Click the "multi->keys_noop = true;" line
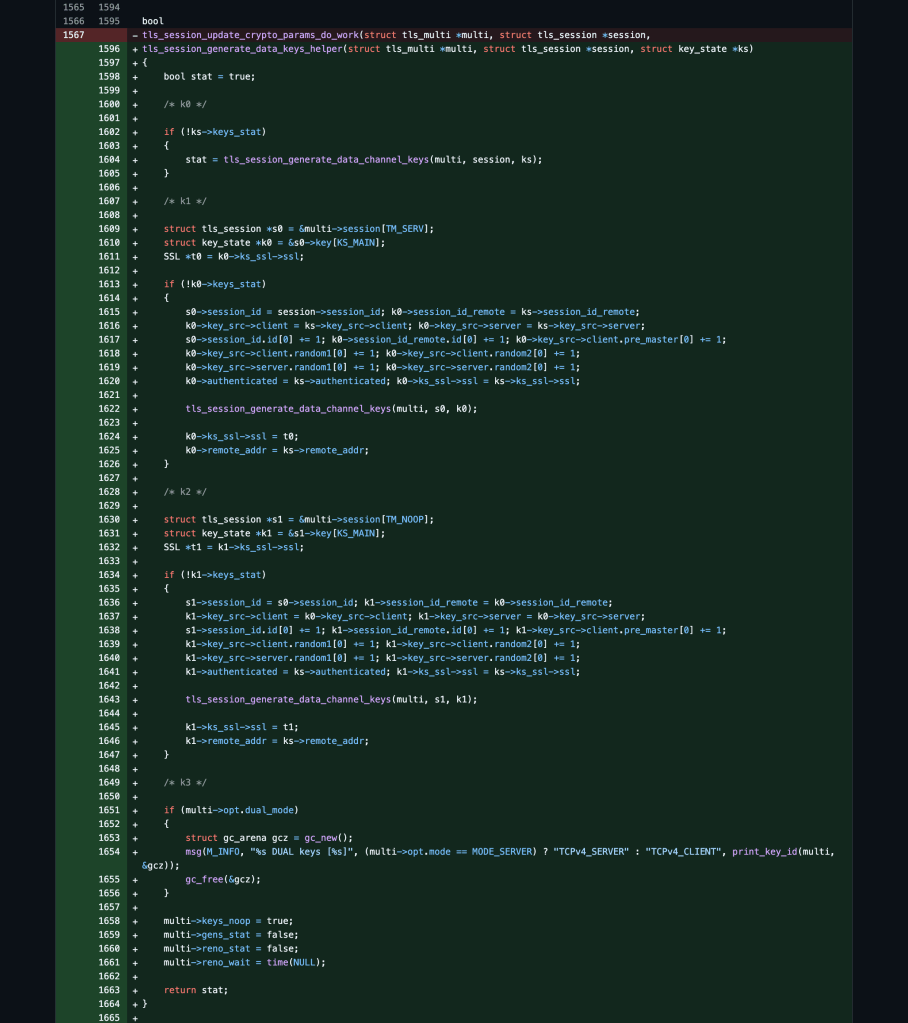Viewport: 908px width, 1023px height. point(228,920)
